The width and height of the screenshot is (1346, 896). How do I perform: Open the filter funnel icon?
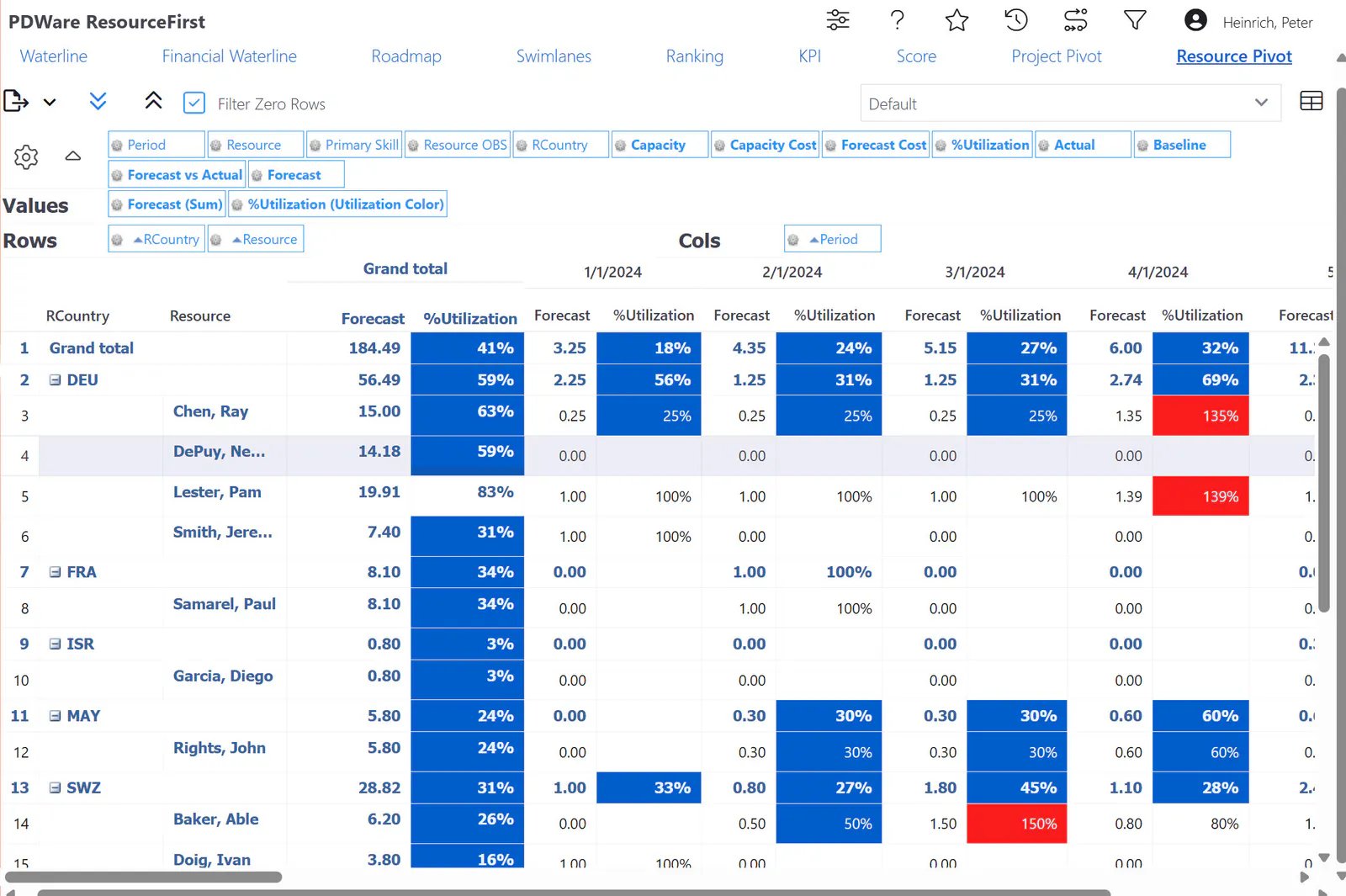click(1135, 20)
